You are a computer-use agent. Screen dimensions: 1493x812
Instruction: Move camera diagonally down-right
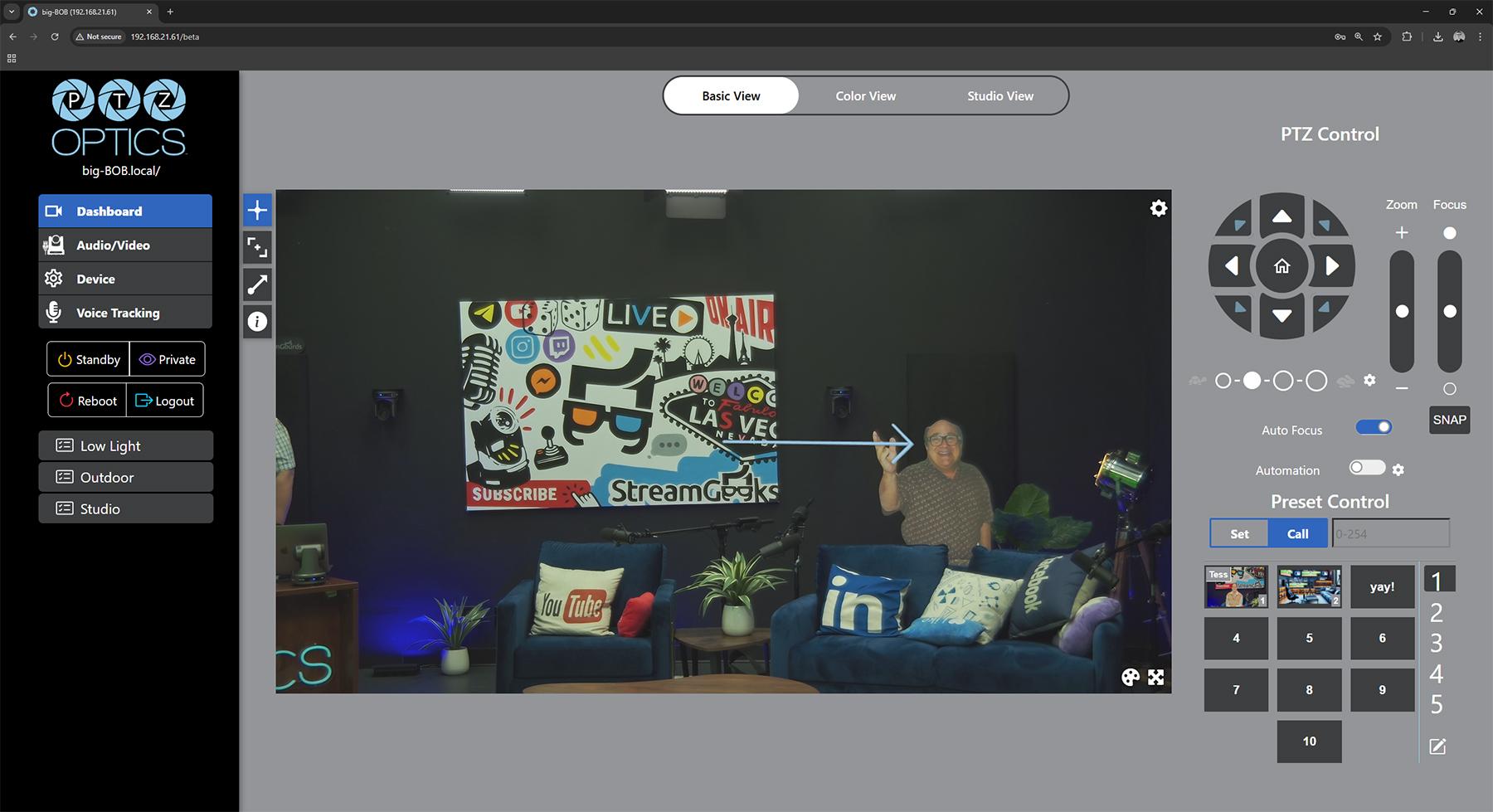tap(1325, 308)
